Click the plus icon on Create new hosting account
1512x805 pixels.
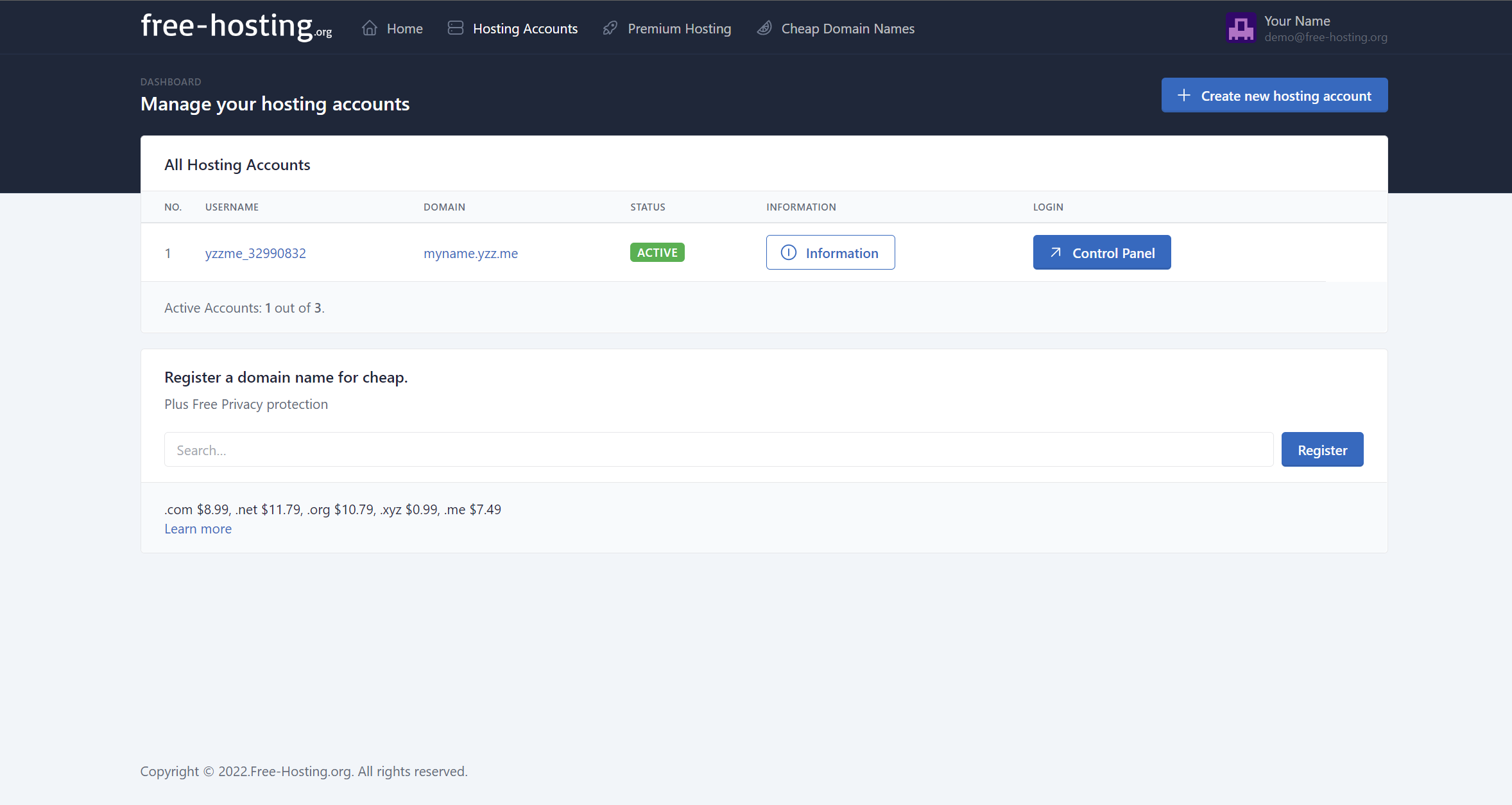[x=1183, y=94]
